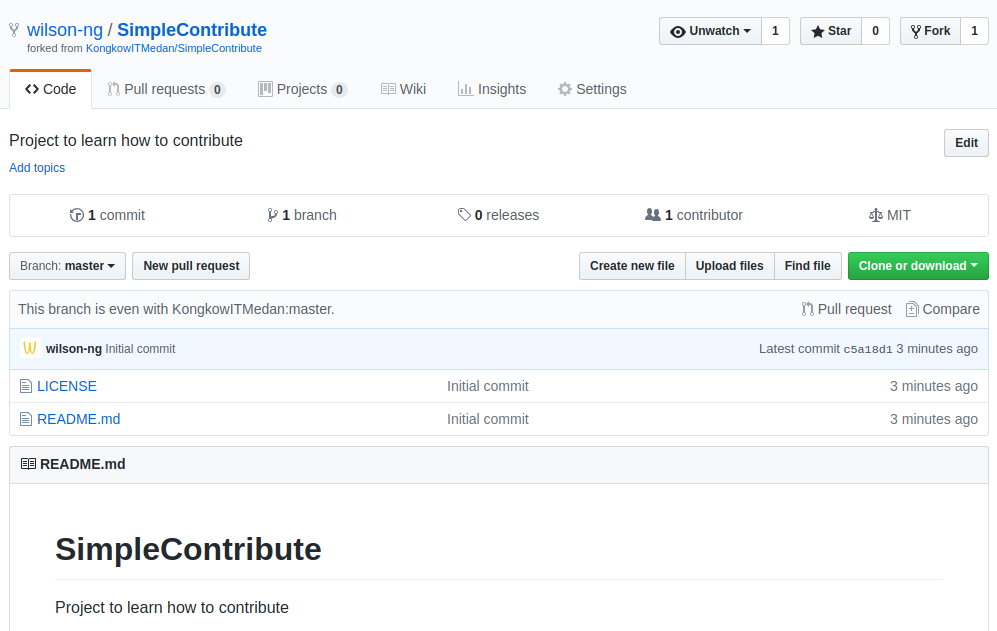Viewport: 997px width, 631px height.
Task: Open the README.md file
Action: pyautogui.click(x=79, y=419)
